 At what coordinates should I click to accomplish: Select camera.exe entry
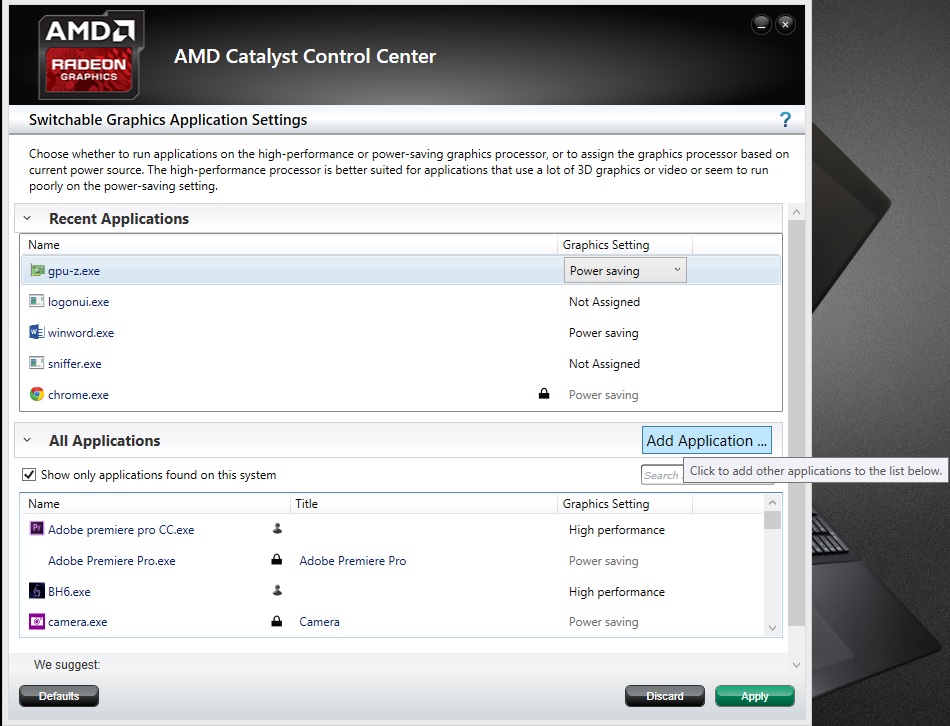click(78, 622)
